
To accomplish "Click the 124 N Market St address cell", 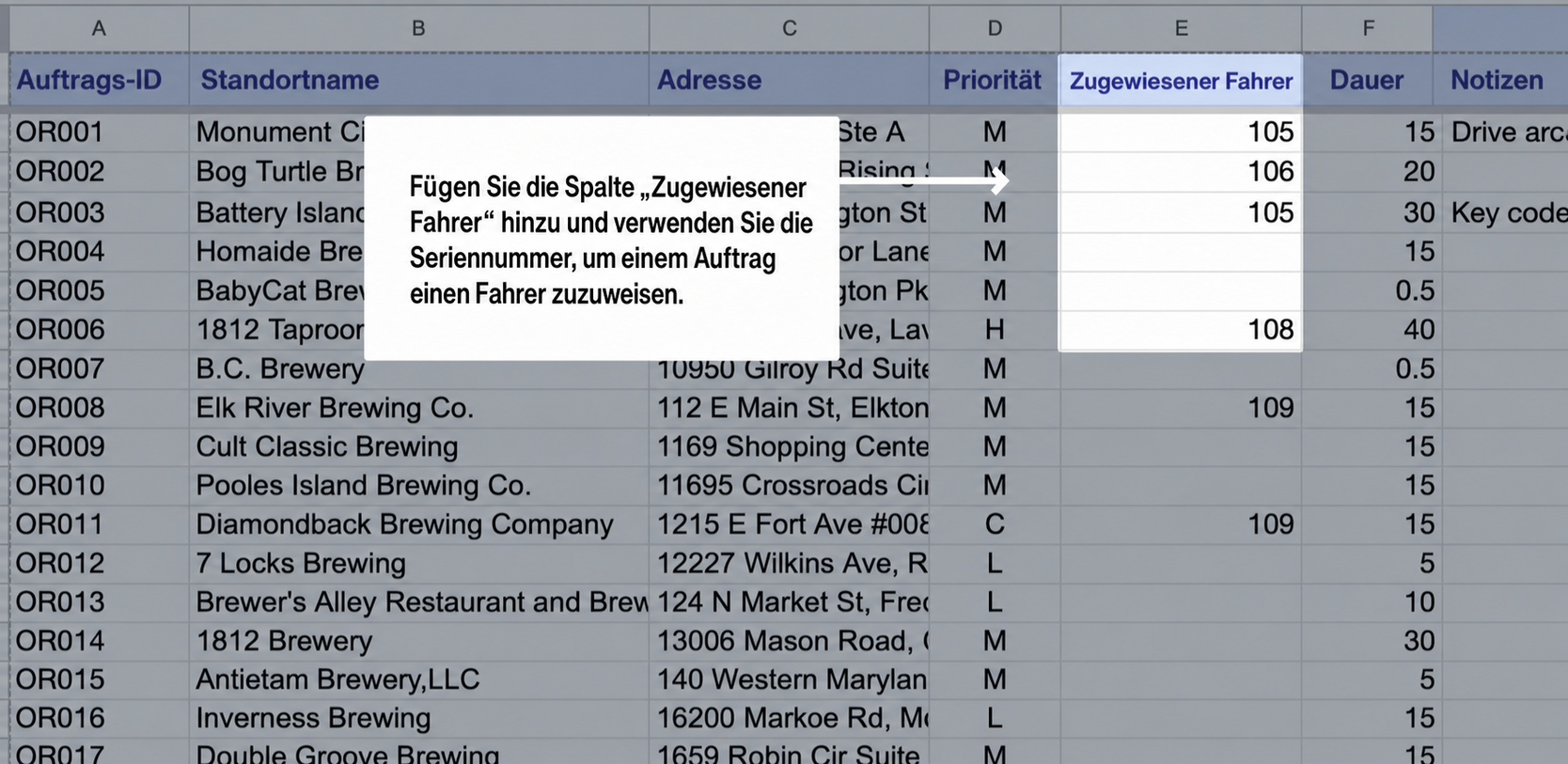I will (x=789, y=601).
